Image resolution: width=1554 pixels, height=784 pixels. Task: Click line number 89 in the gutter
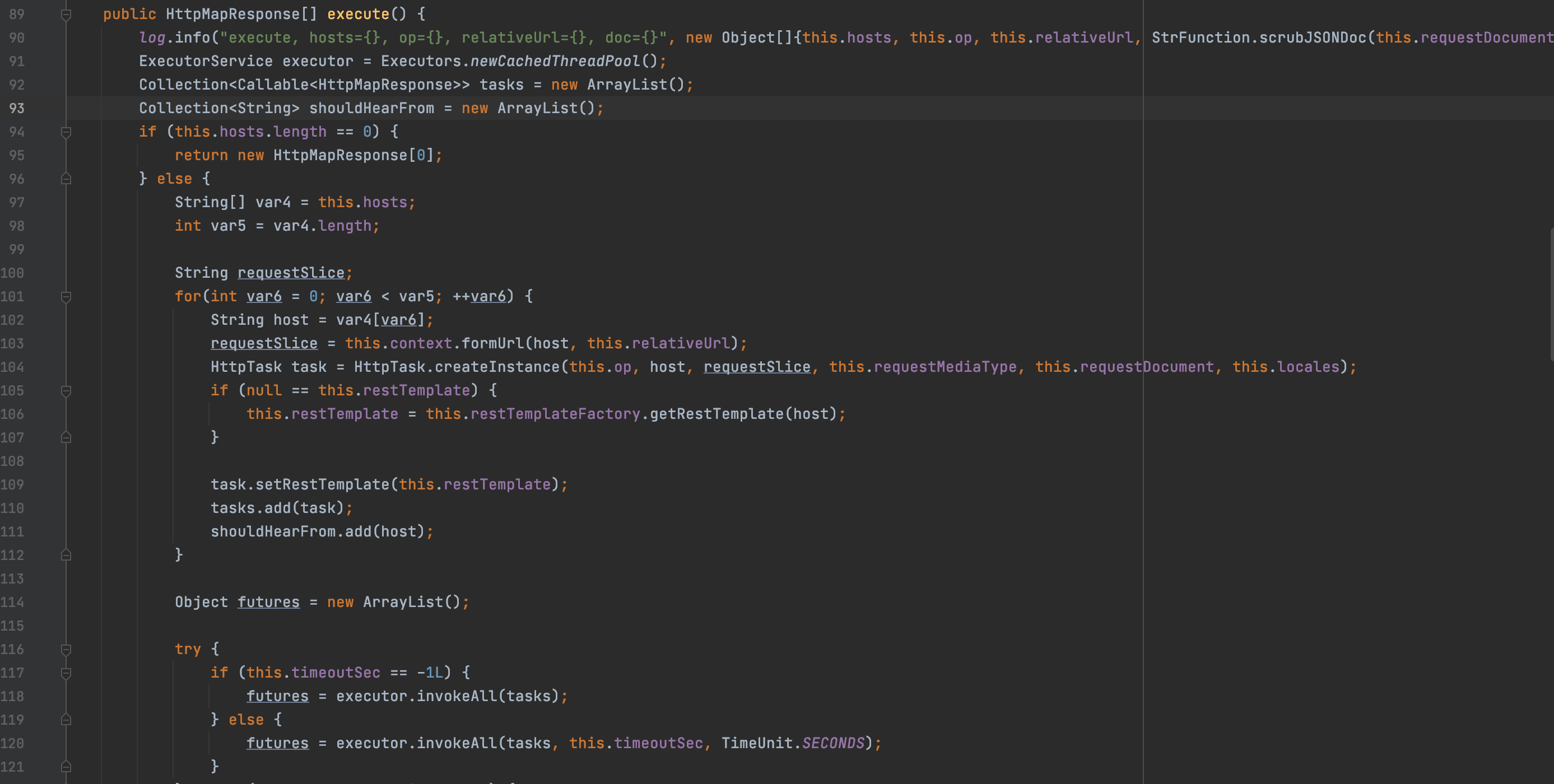[x=17, y=15]
